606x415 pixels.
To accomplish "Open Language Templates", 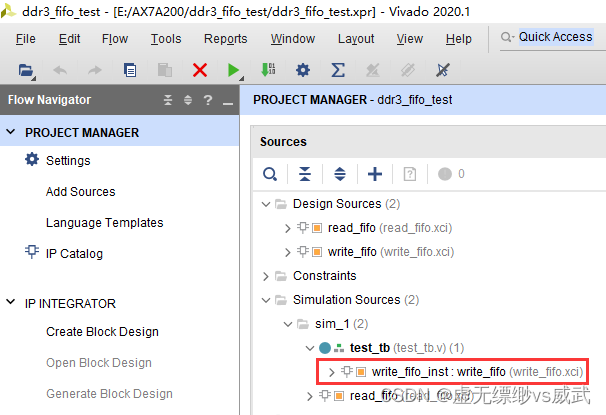I will (104, 223).
